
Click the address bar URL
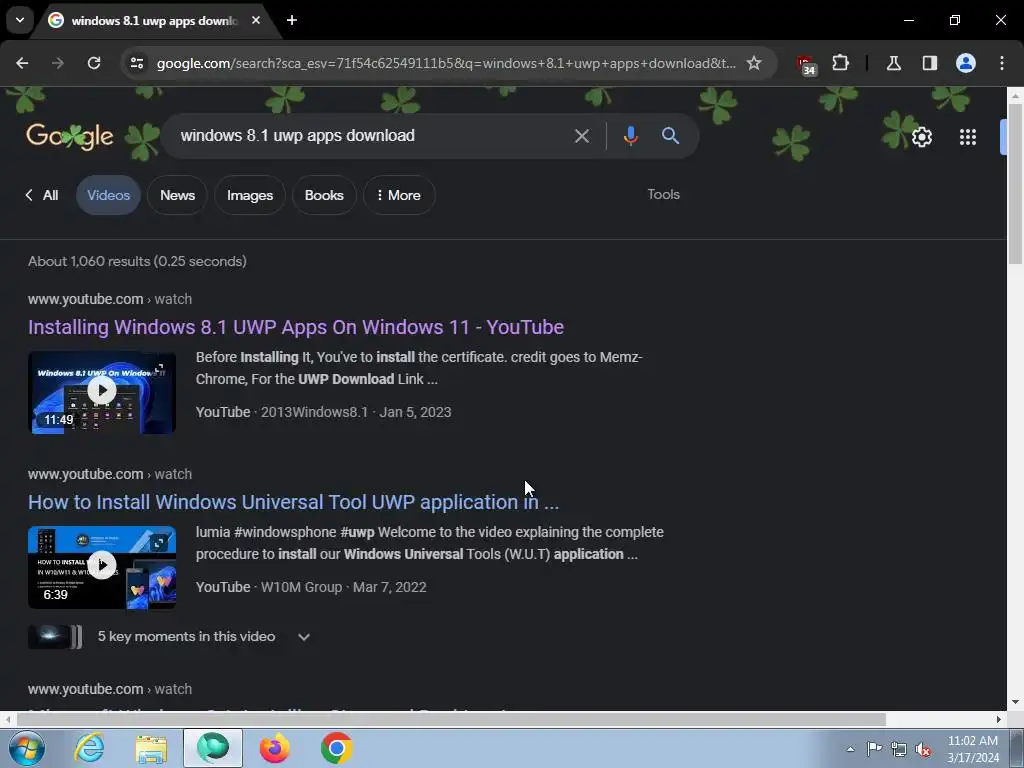coord(446,63)
